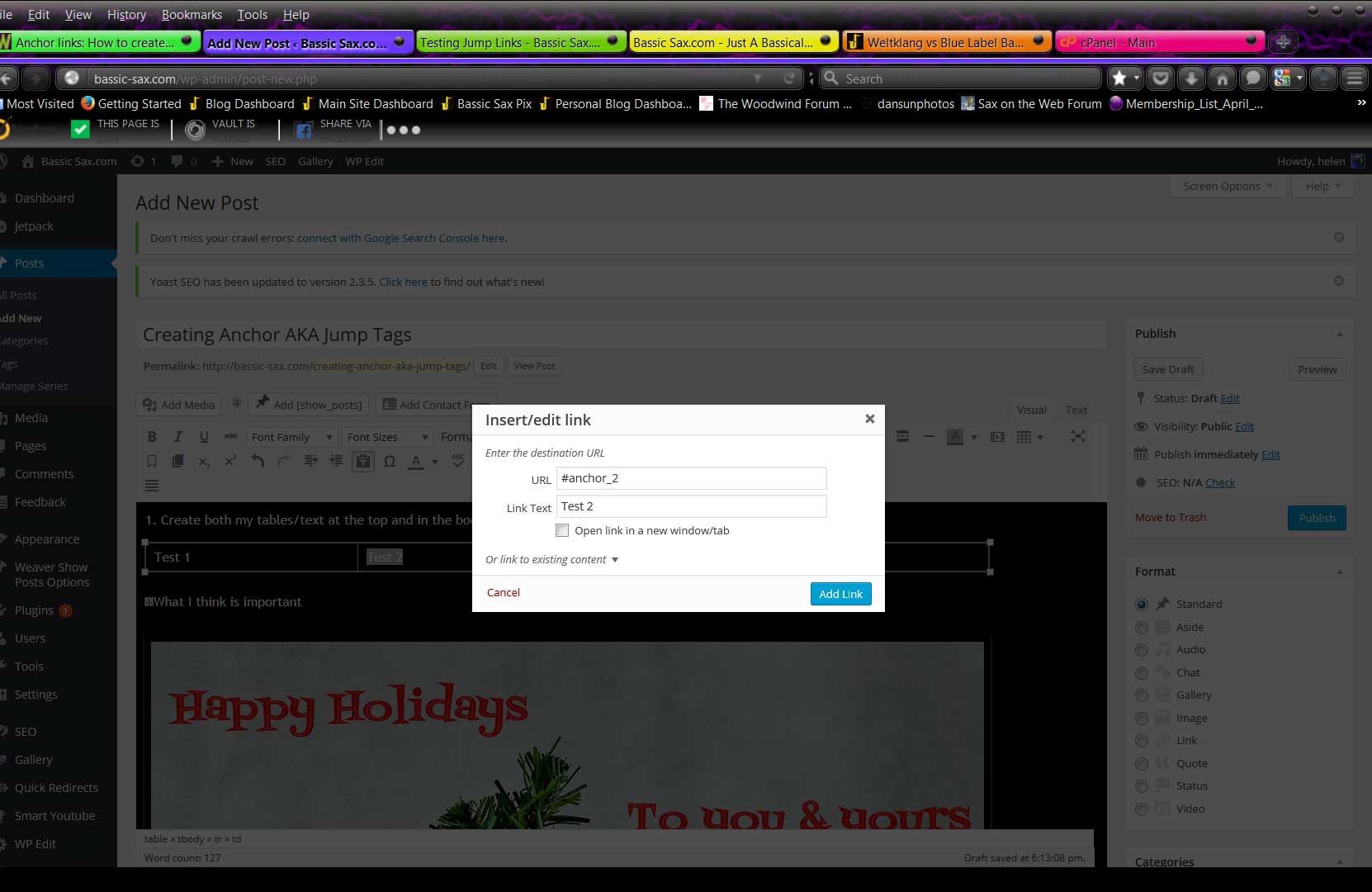Click the browser home icon

[x=1222, y=78]
